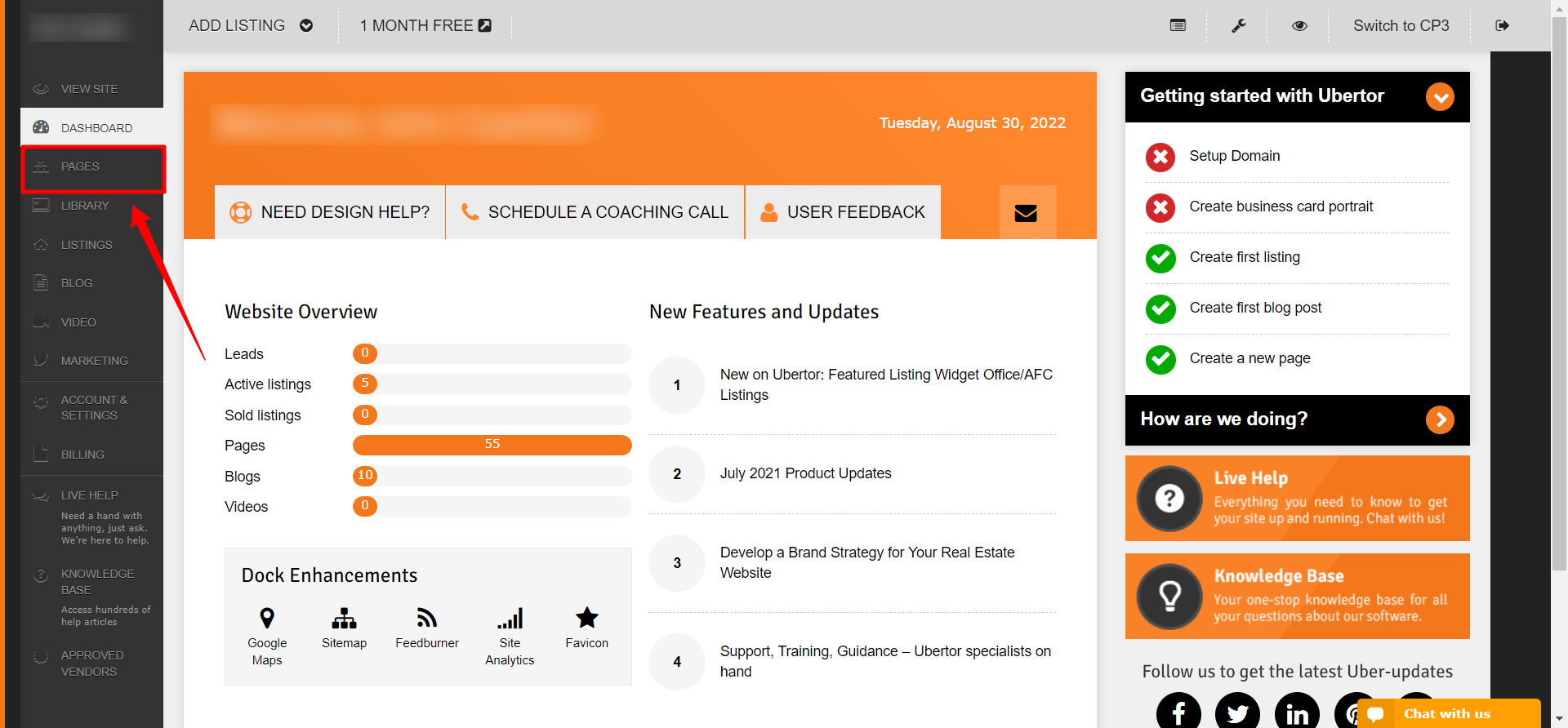This screenshot has height=728, width=1568.
Task: Open LISTINGS in sidebar
Action: [91, 244]
